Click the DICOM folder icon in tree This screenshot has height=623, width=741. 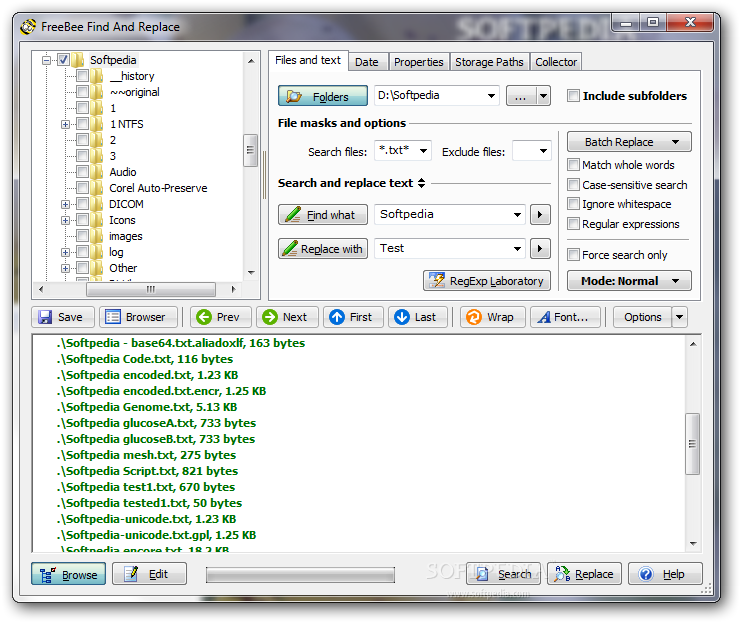(96, 204)
